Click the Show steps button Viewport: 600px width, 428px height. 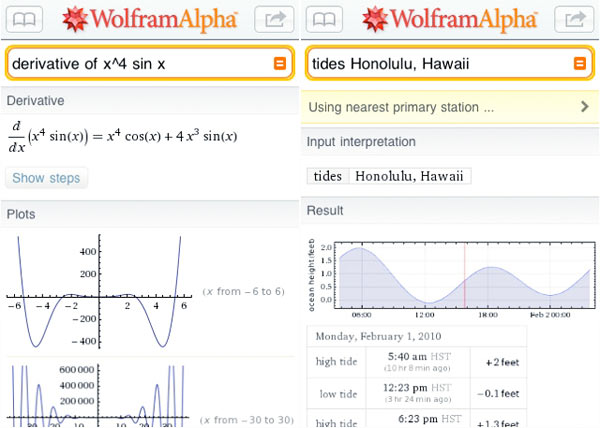tap(46, 178)
